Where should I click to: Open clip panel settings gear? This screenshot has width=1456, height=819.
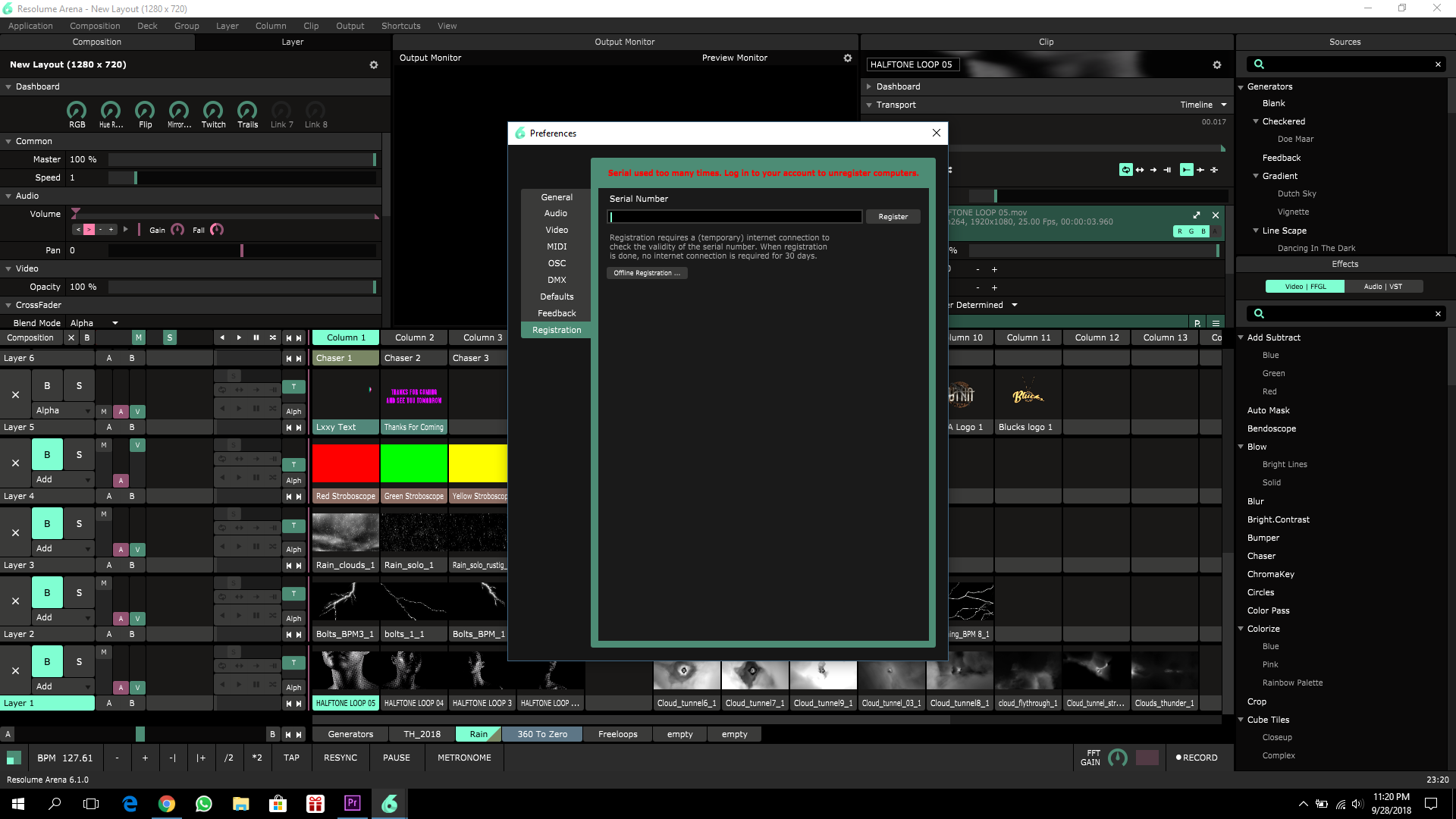pyautogui.click(x=1216, y=65)
